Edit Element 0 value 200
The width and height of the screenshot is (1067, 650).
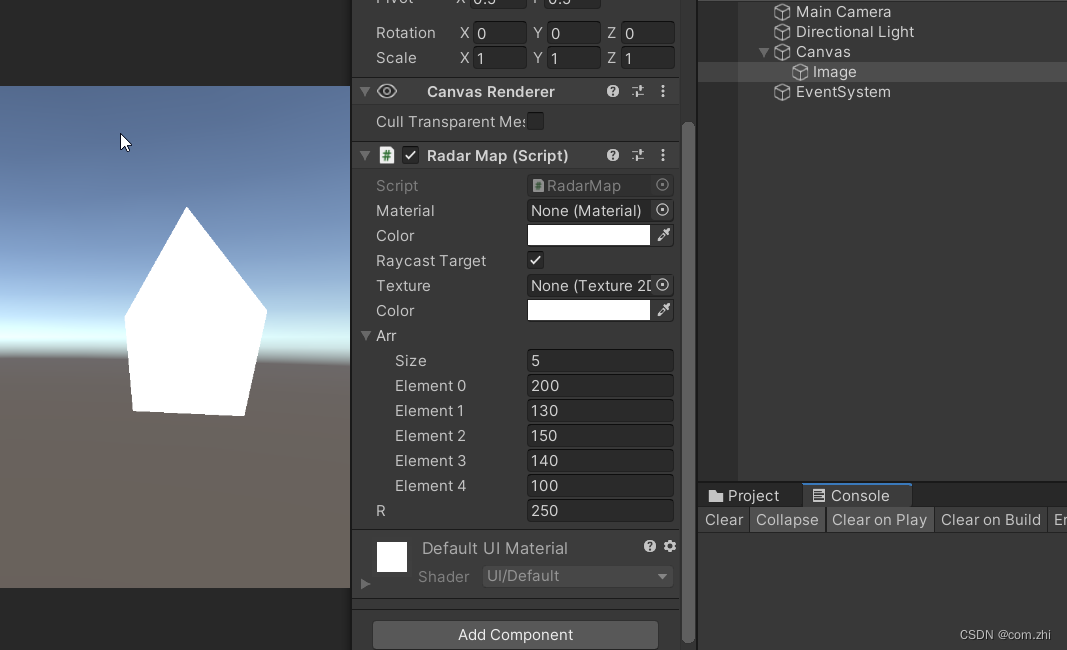pyautogui.click(x=600, y=386)
